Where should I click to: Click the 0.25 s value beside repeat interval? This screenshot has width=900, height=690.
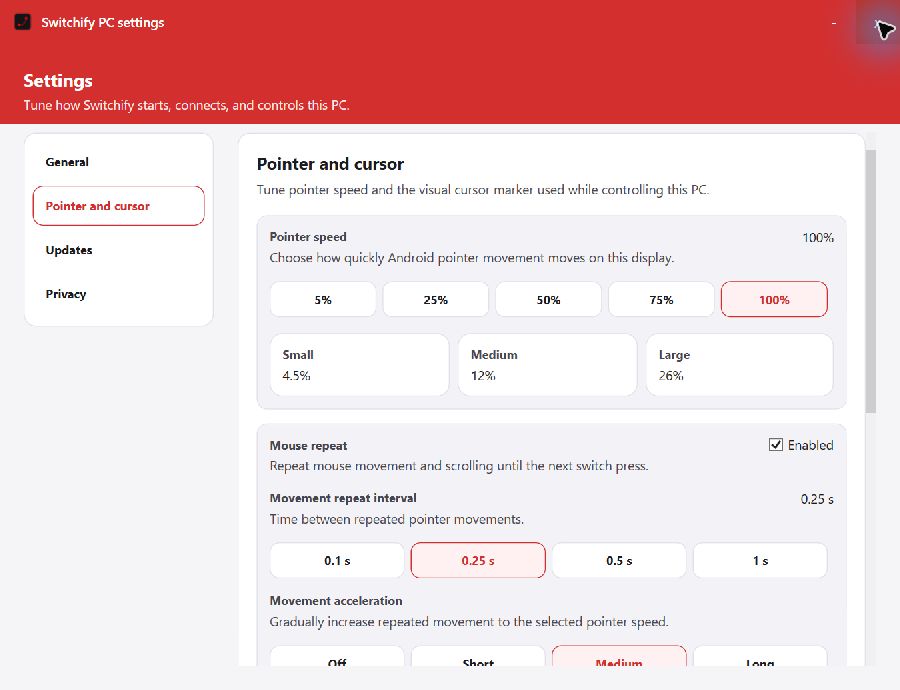(x=817, y=499)
